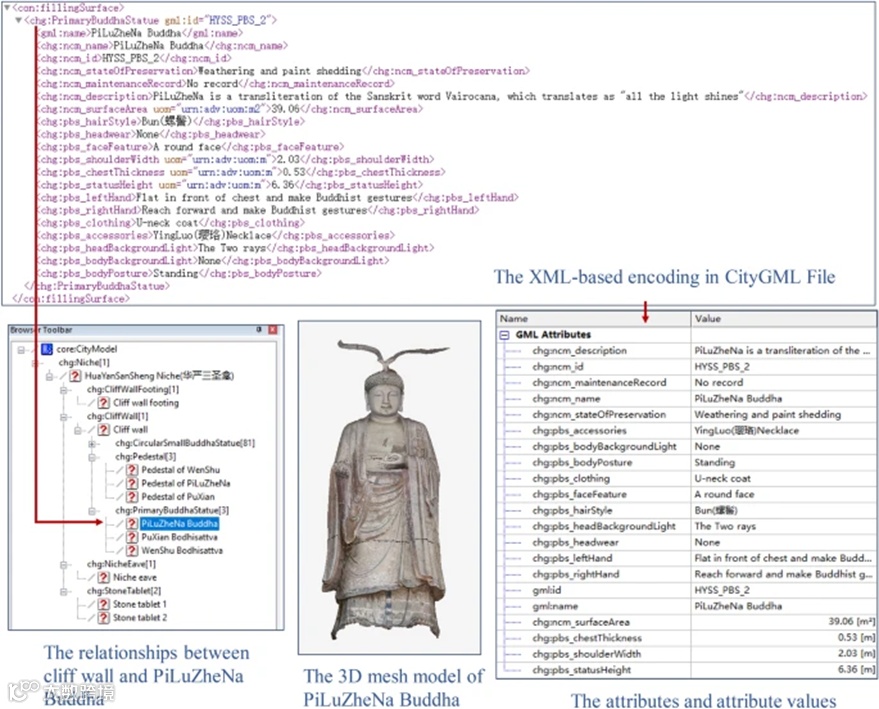The image size is (879, 709).
Task: Click the HYSS_PBS_2 value of chg:ncm_id
Action: [721, 367]
